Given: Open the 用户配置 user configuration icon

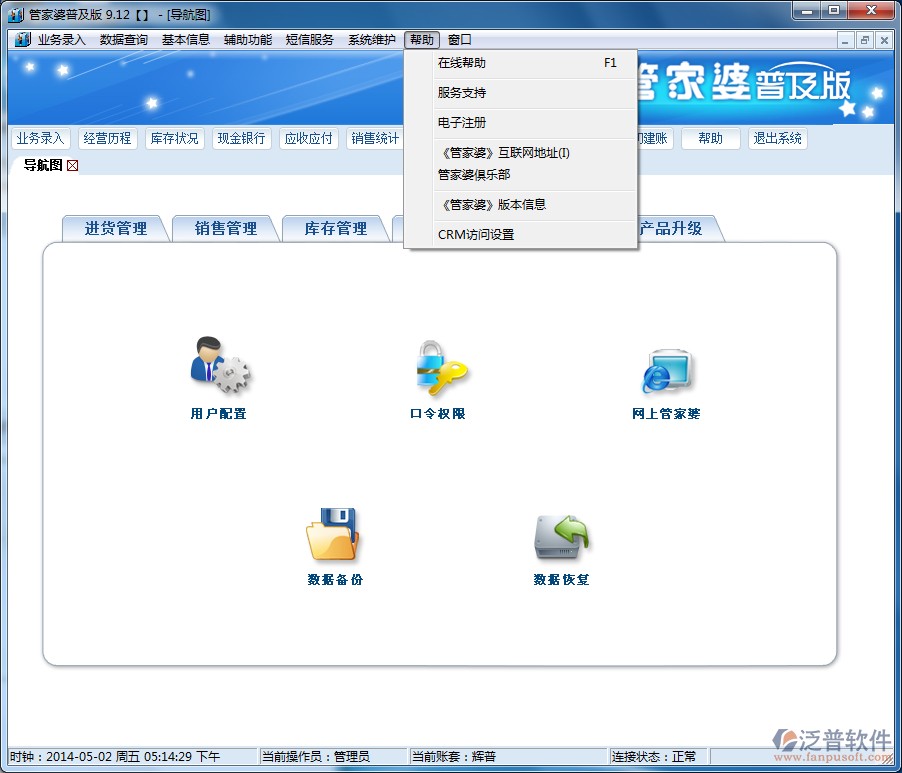Looking at the screenshot, I should tap(219, 366).
